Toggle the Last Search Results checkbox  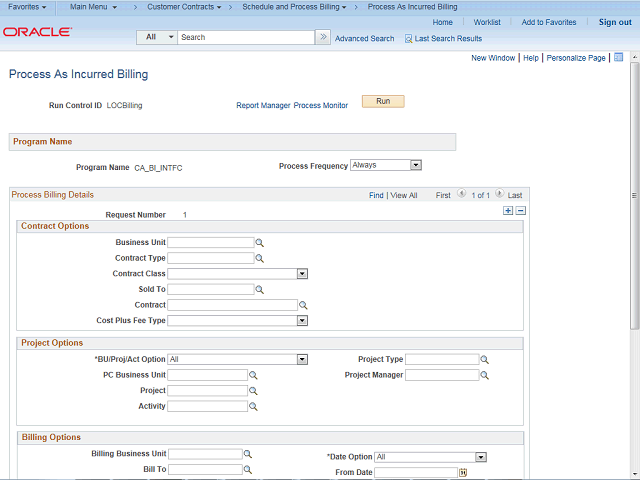tap(408, 39)
